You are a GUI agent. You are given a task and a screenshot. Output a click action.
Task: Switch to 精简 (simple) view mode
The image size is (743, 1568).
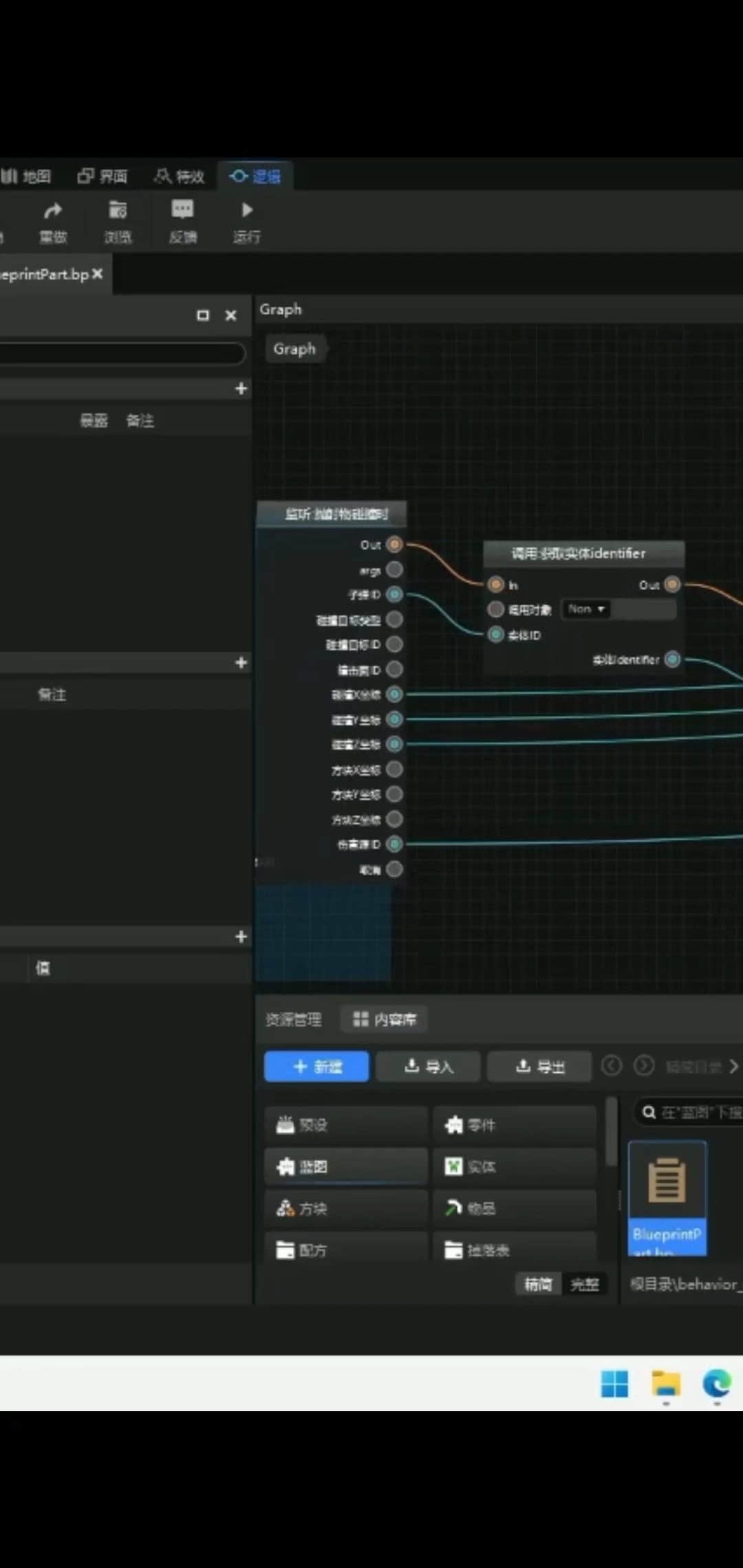click(x=538, y=1284)
